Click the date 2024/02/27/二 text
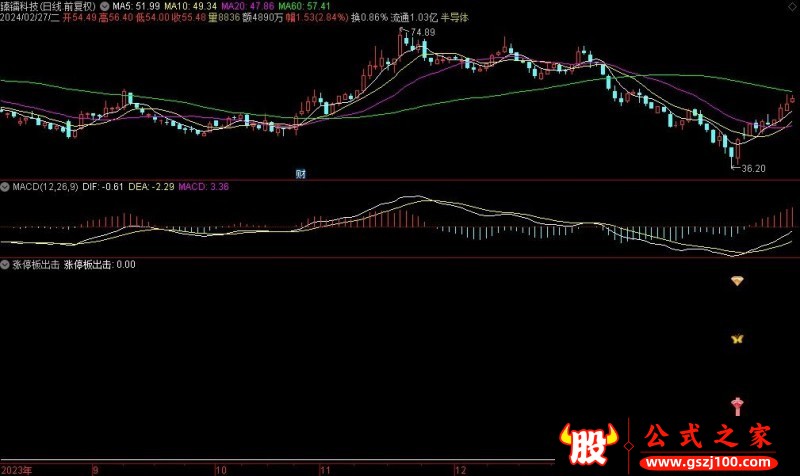The width and height of the screenshot is (800, 476). pyautogui.click(x=30, y=17)
